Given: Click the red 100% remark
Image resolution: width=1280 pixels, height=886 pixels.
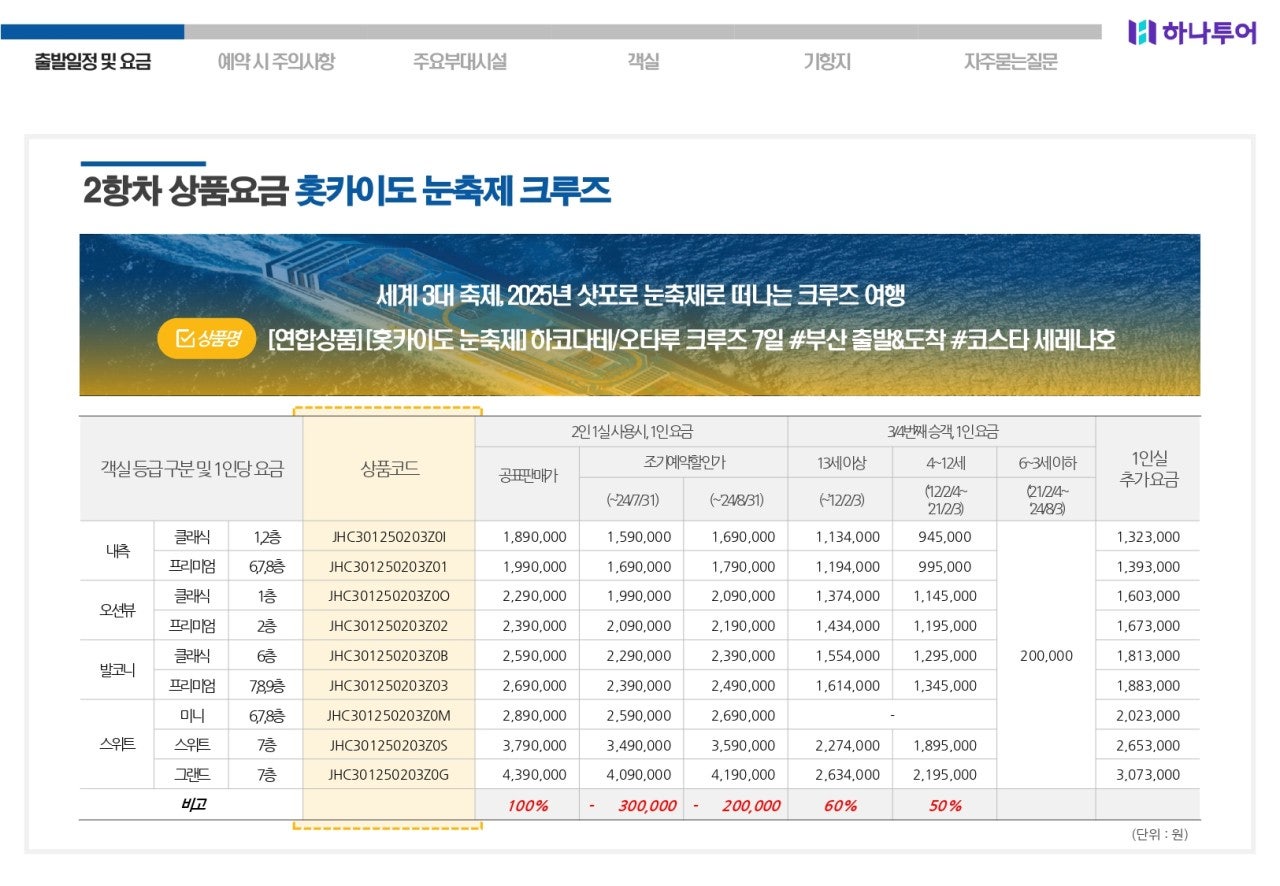Looking at the screenshot, I should coord(528,805).
